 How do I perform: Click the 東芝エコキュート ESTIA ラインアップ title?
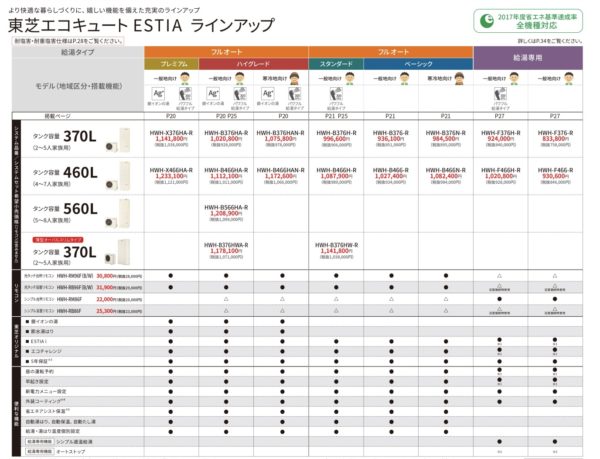pos(141,25)
